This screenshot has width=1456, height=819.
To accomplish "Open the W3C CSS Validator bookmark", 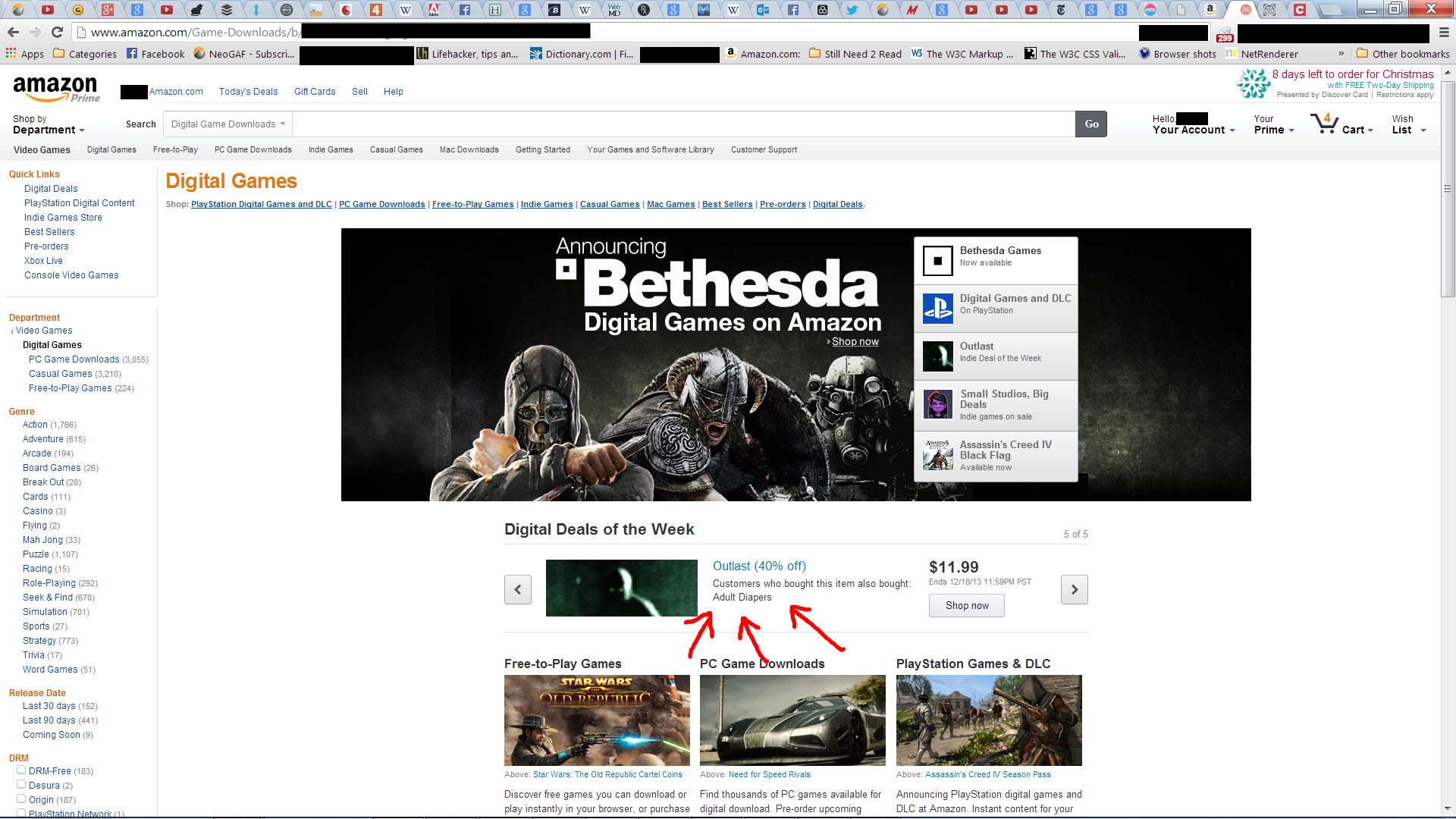I will click(x=1075, y=54).
